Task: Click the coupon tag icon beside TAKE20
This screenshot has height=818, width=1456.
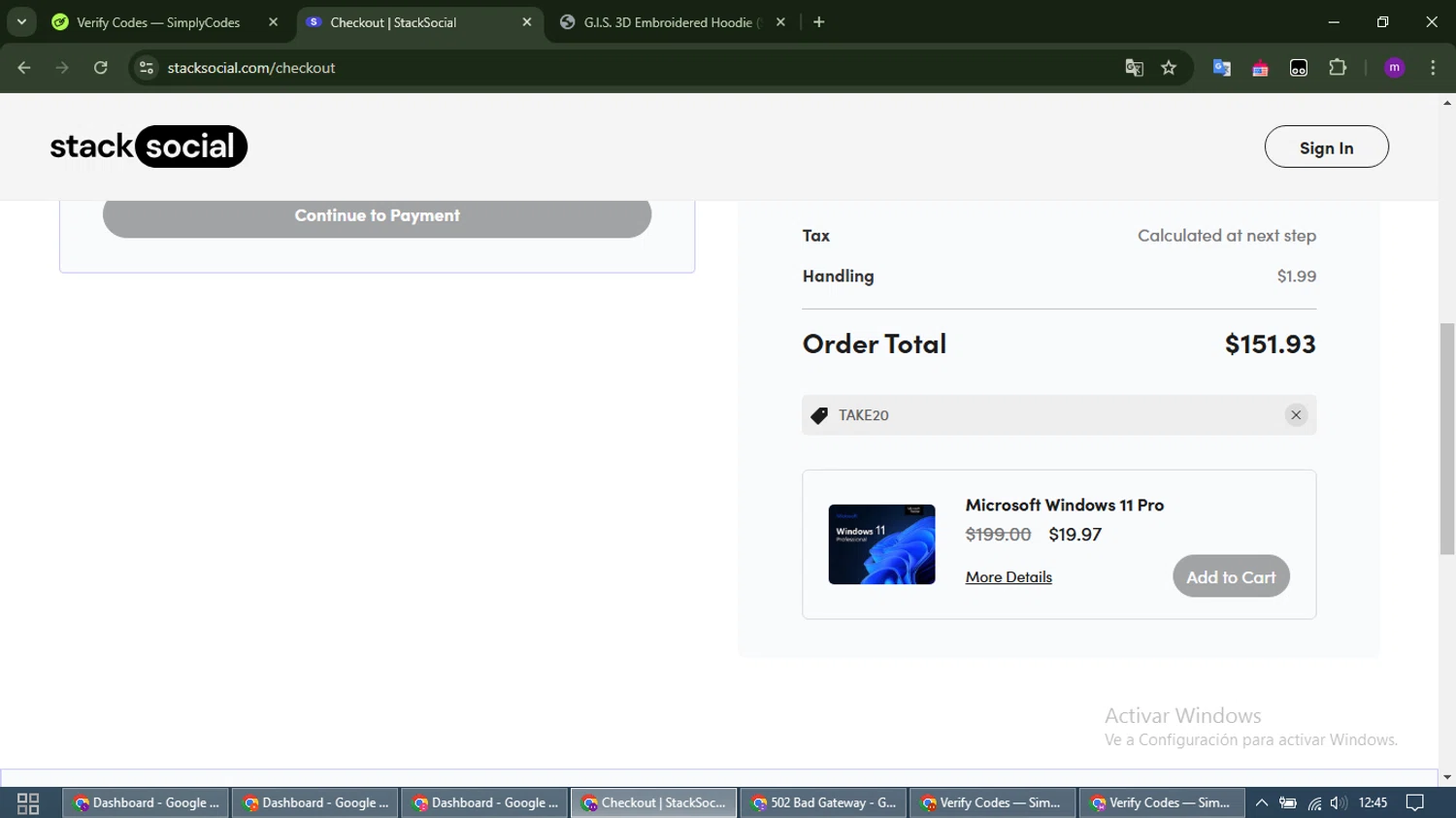Action: 819,415
